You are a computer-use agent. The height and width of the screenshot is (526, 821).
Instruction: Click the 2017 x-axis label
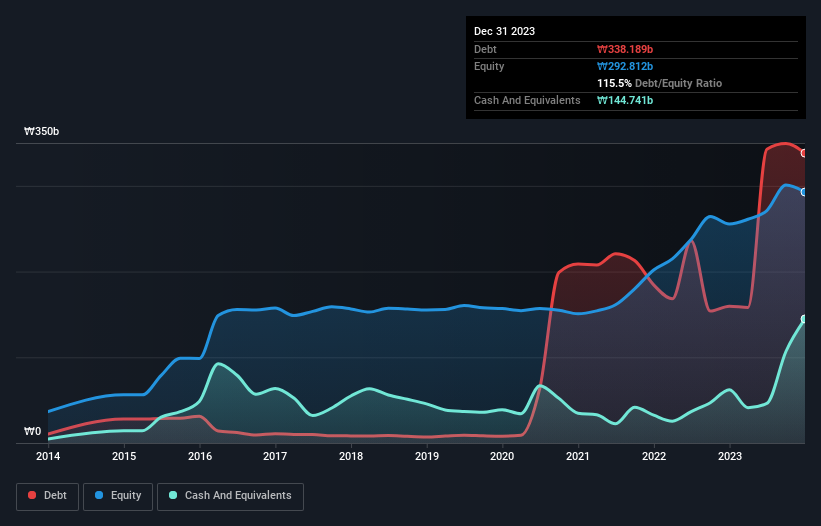coord(275,456)
